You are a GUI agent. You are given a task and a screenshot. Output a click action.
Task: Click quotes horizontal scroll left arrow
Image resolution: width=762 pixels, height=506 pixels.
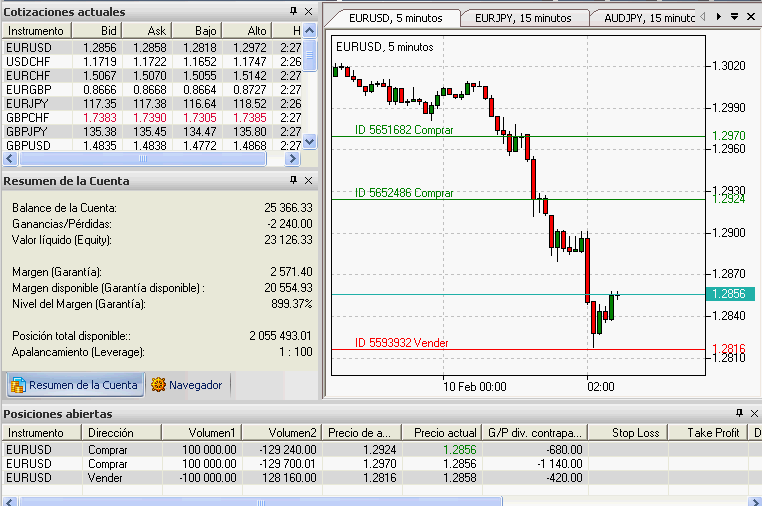coord(10,158)
